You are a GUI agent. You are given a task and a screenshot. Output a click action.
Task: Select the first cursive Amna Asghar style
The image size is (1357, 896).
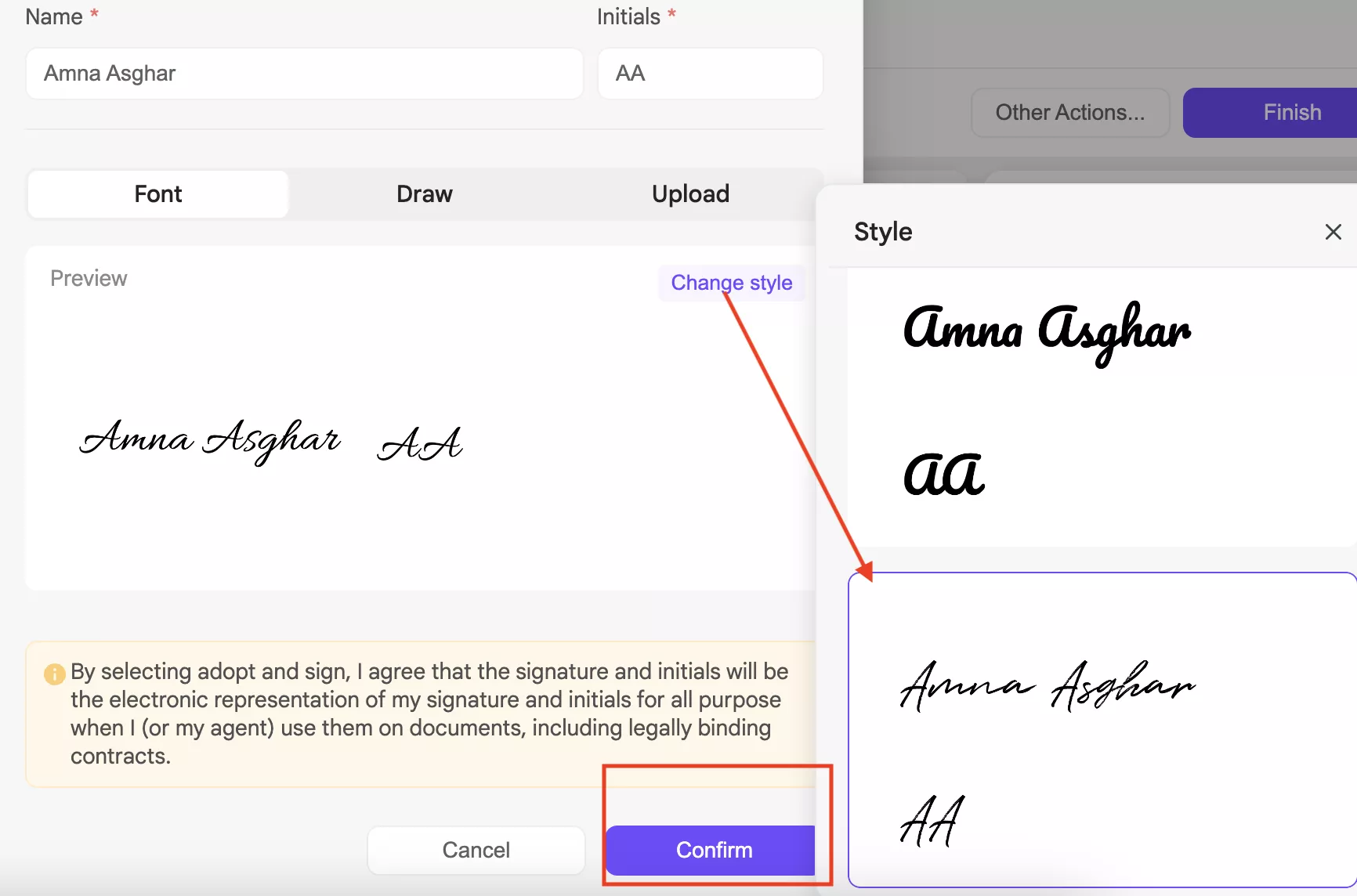[1047, 333]
